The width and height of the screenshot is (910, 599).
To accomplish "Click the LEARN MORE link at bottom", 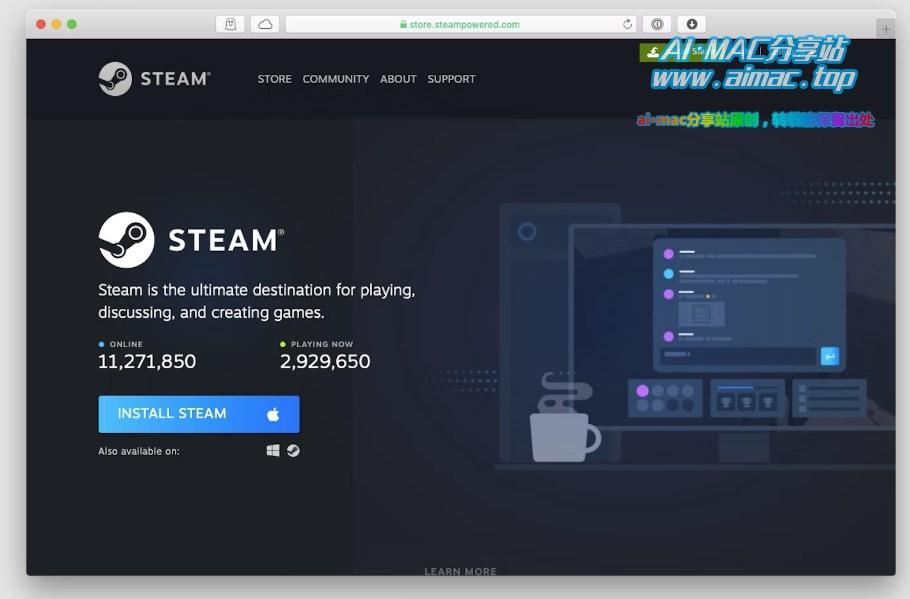I will [460, 571].
